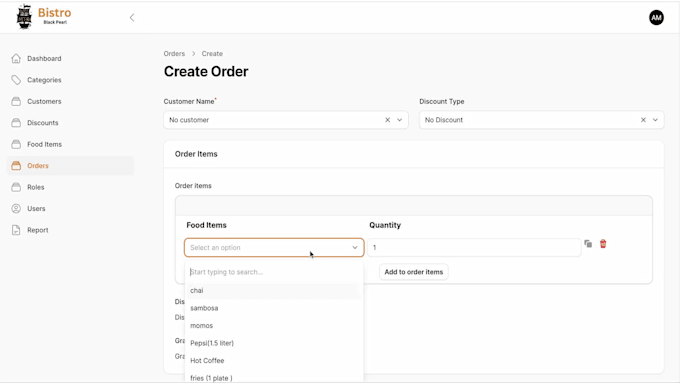Screen dimensions: 680x383
Task: Duplicate the order item row
Action: [x=588, y=244]
